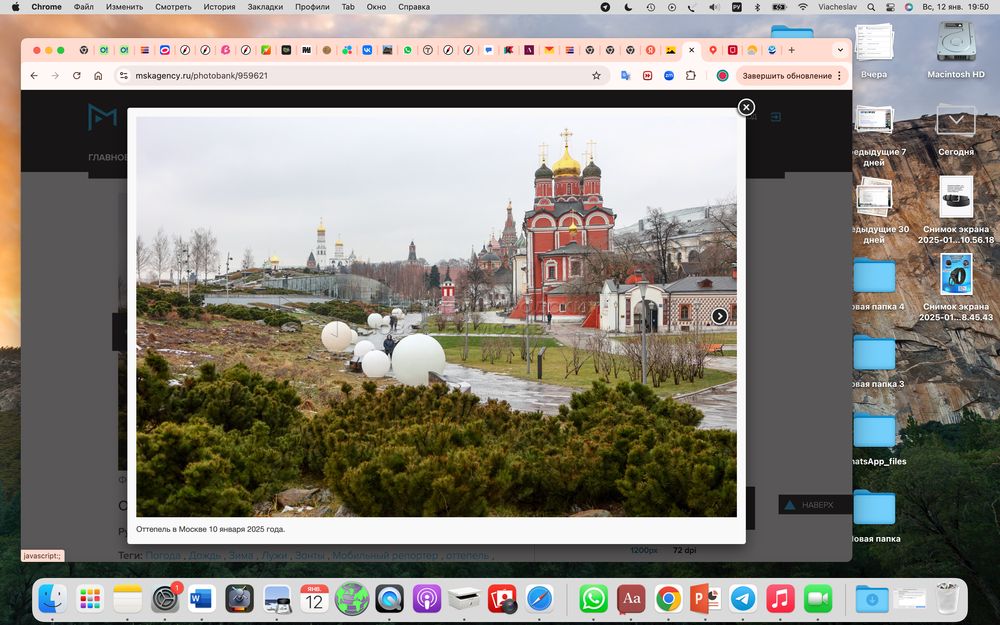Screen dimensions: 1000x625
Task: Close the photo lightbox with the X button
Action: (x=746, y=107)
